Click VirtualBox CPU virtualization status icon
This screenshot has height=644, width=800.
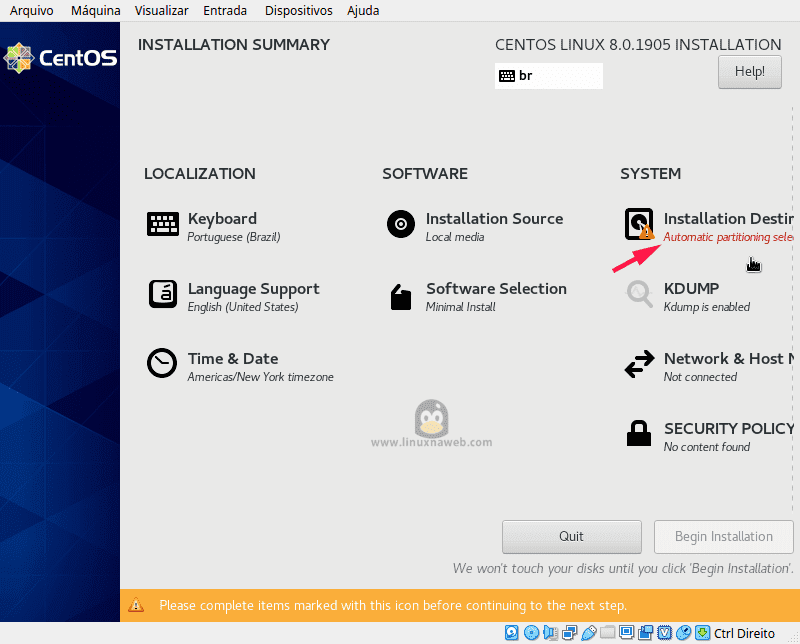click(664, 633)
